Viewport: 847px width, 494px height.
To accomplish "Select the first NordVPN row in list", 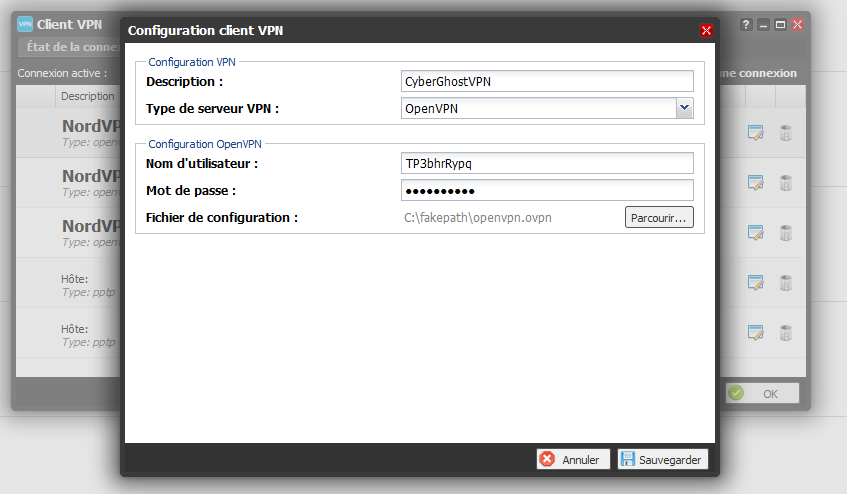I will click(69, 132).
